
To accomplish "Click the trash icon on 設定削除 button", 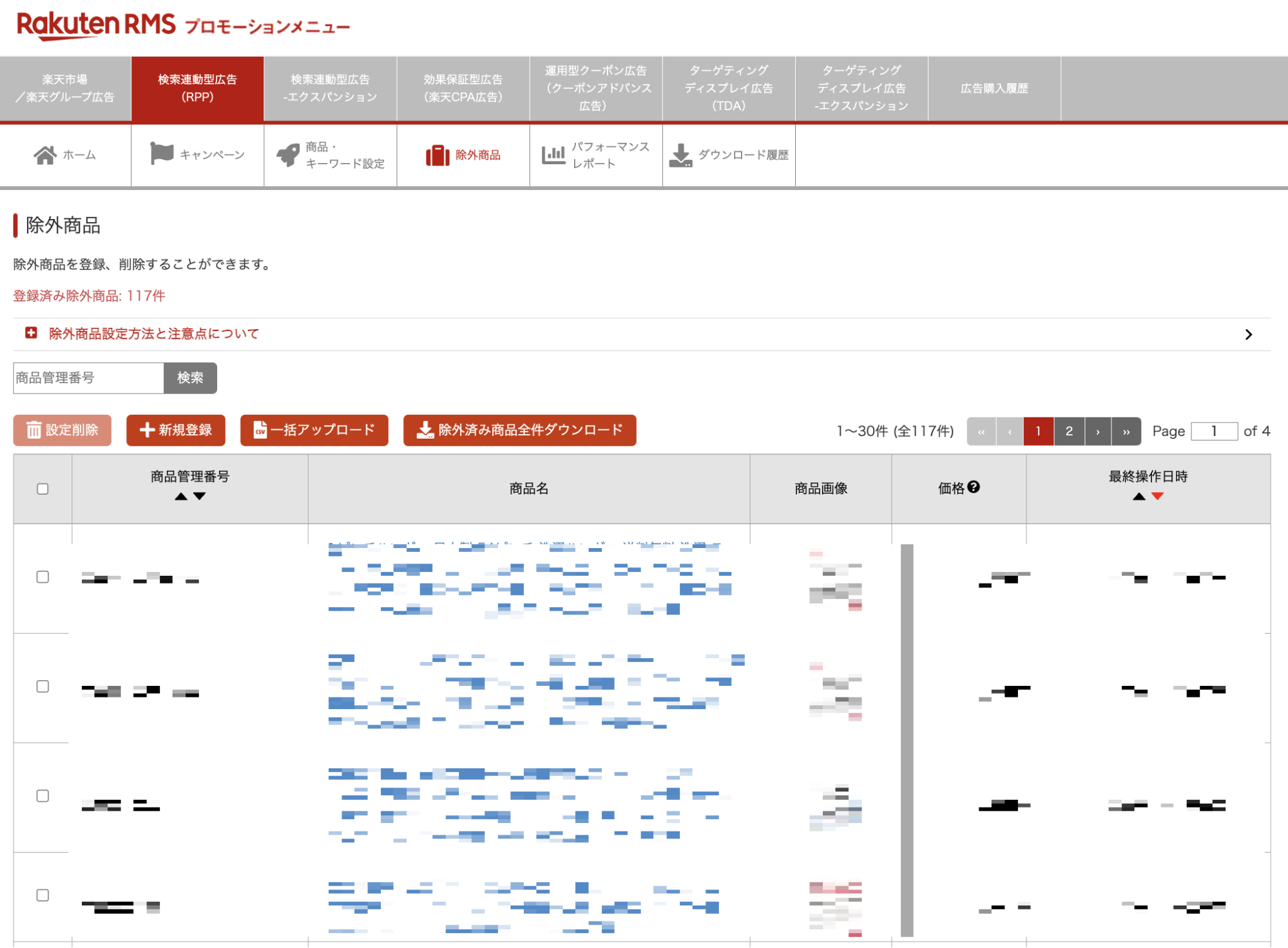I will [x=34, y=430].
